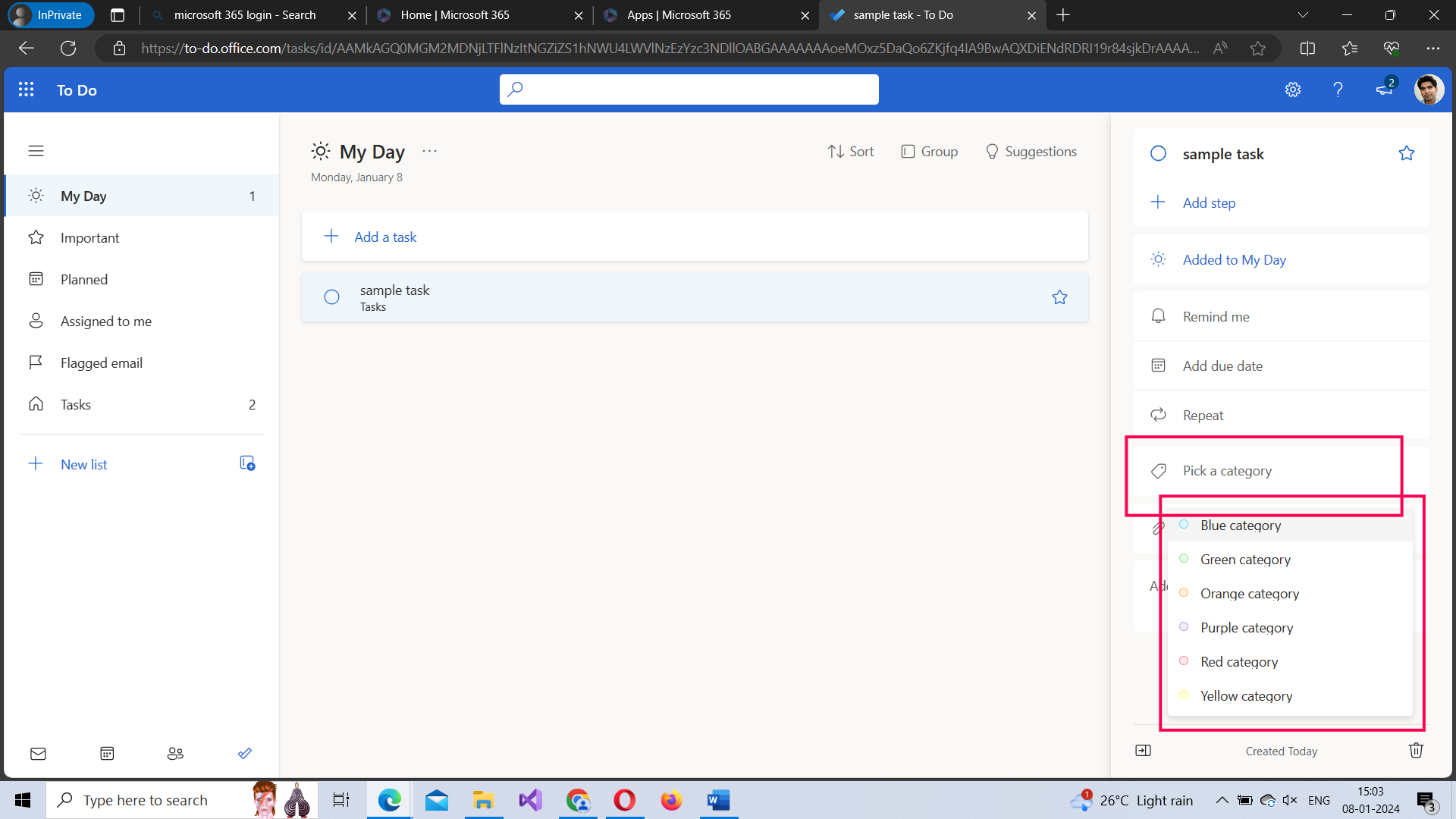Mark sample task as complete in the list
Screen dimensions: 1456x819
click(331, 297)
